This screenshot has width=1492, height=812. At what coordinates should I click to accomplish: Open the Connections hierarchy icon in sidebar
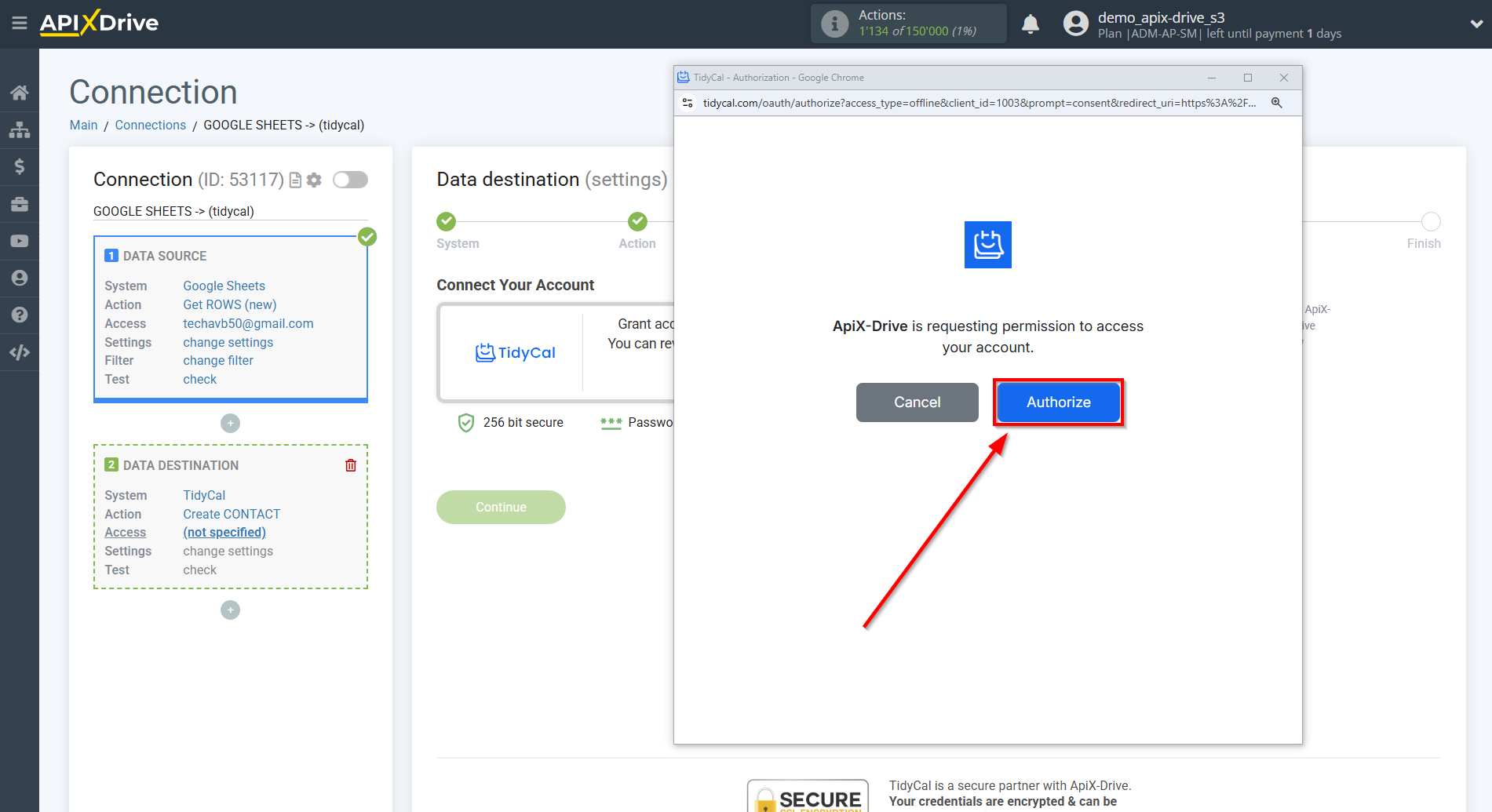click(20, 129)
